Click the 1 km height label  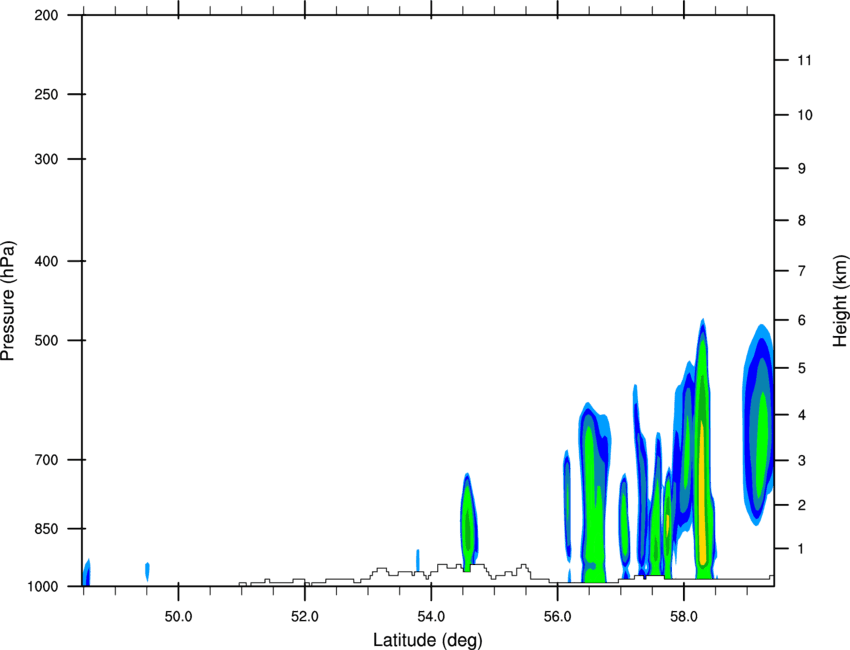pyautogui.click(x=802, y=549)
